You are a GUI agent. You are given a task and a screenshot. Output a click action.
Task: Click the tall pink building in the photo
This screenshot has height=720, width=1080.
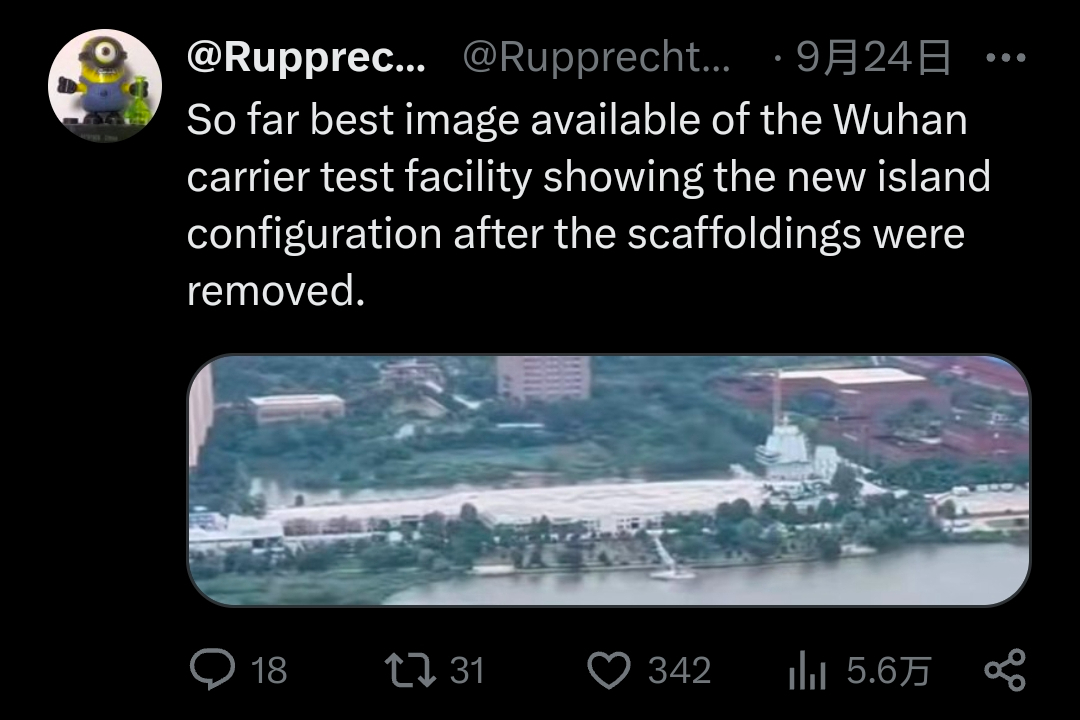coord(543,378)
